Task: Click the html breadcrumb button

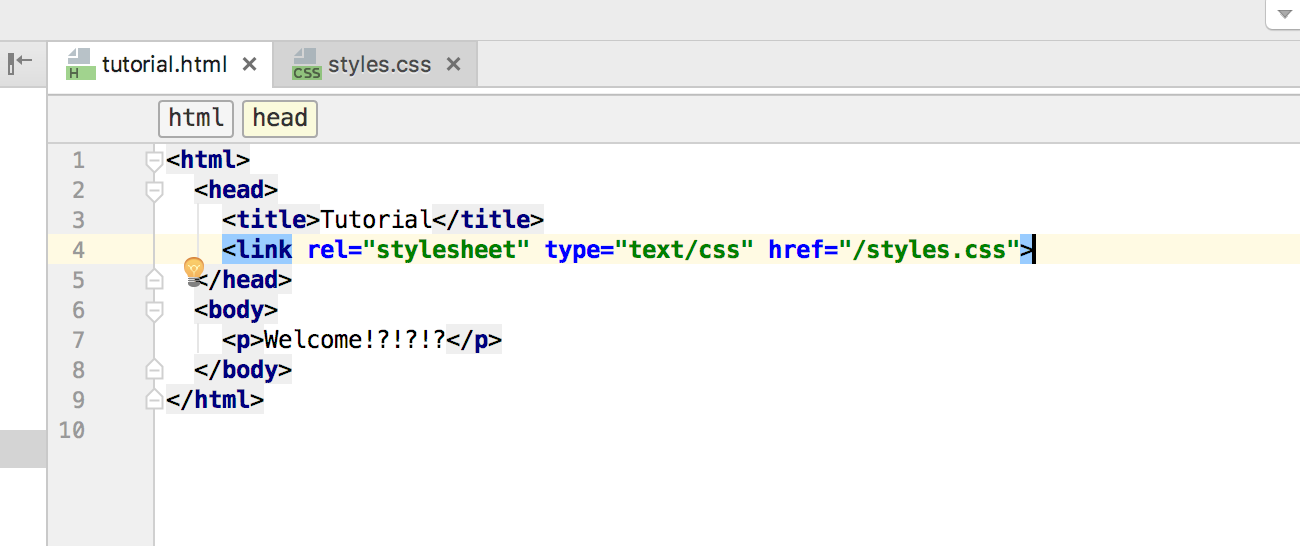Action: 196,118
